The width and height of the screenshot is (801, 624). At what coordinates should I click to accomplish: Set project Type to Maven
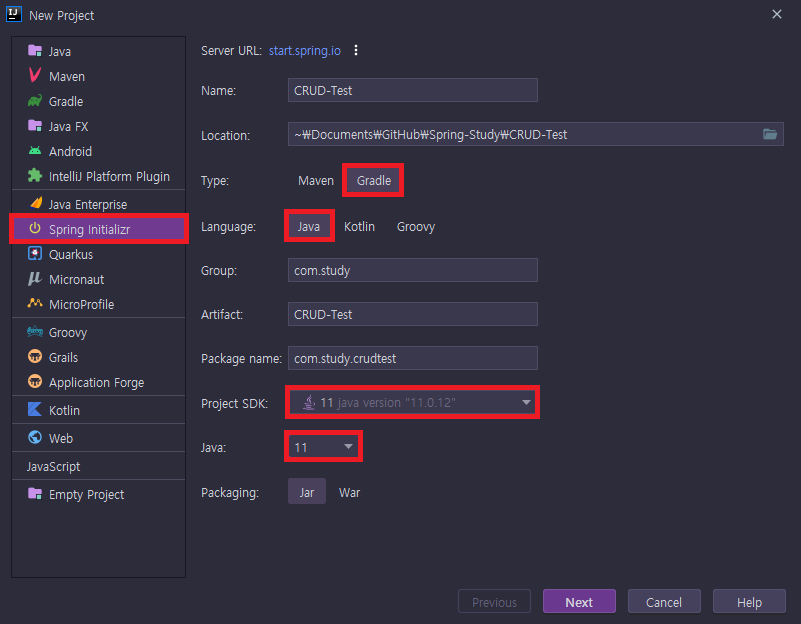click(316, 181)
